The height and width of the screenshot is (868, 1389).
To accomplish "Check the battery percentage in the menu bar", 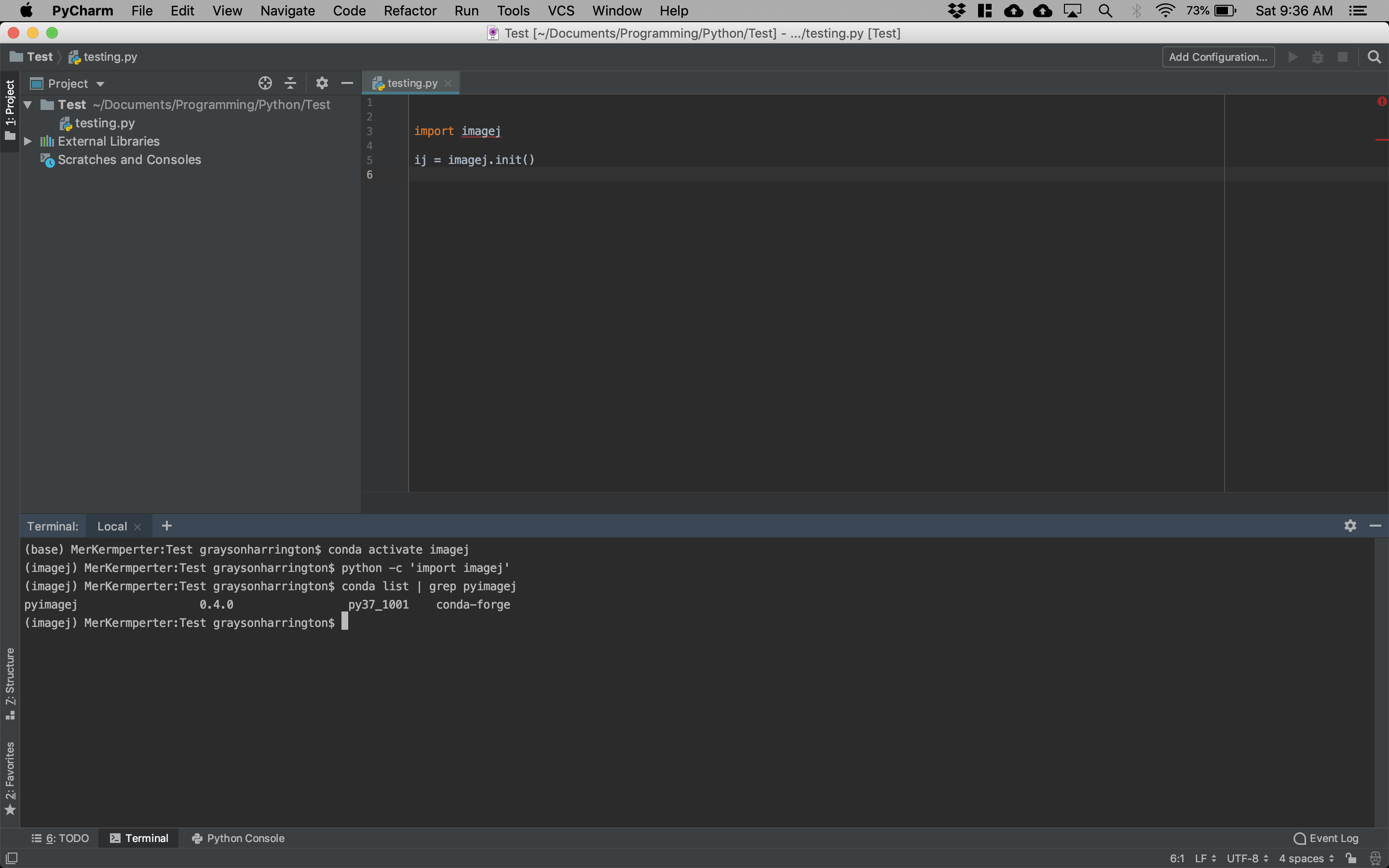I will click(x=1198, y=10).
